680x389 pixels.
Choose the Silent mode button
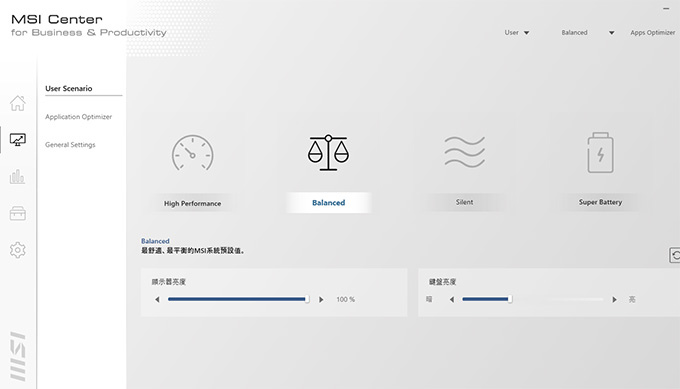pos(464,202)
